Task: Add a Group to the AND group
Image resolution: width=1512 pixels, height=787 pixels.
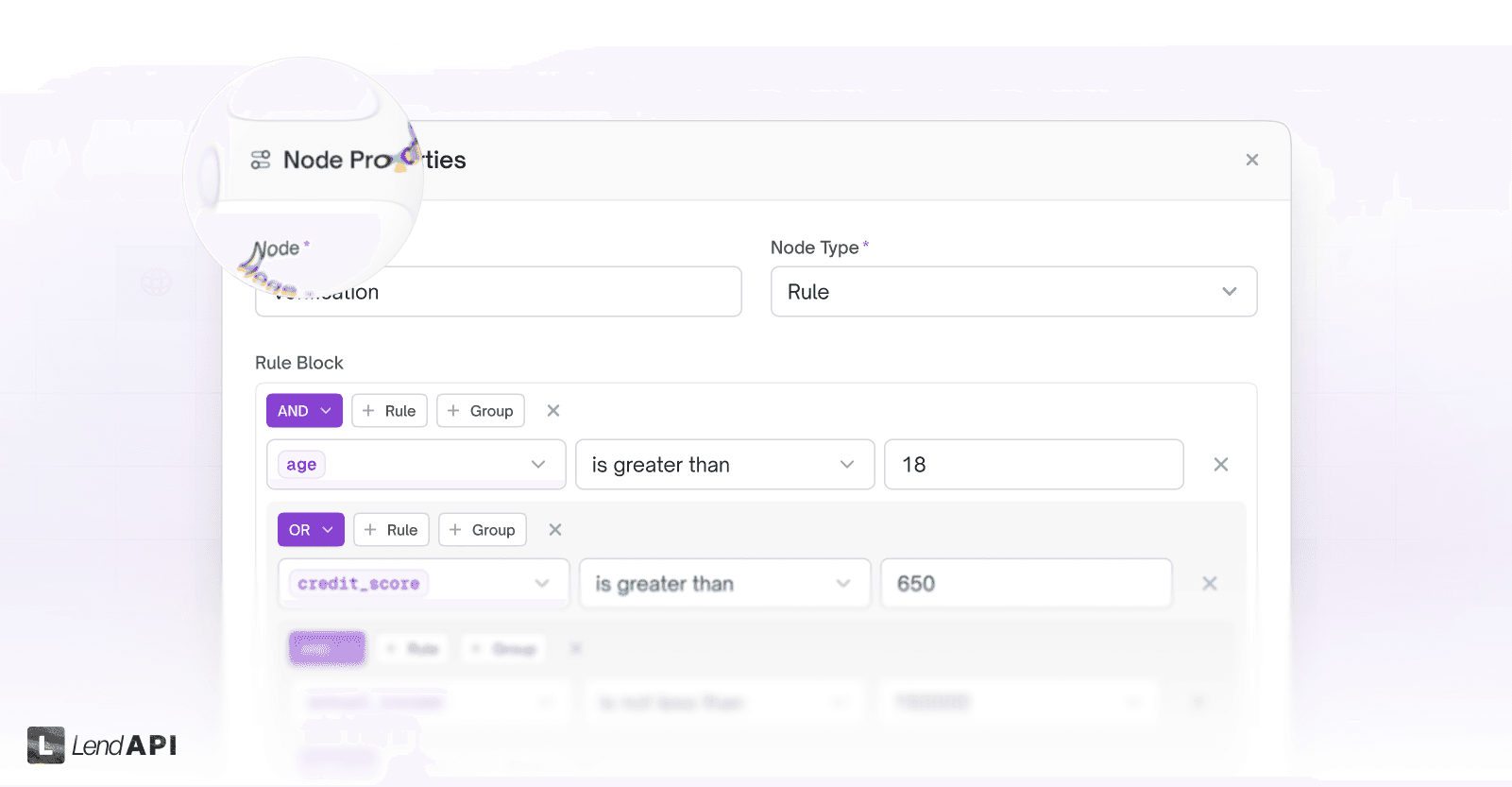Action: click(x=480, y=411)
